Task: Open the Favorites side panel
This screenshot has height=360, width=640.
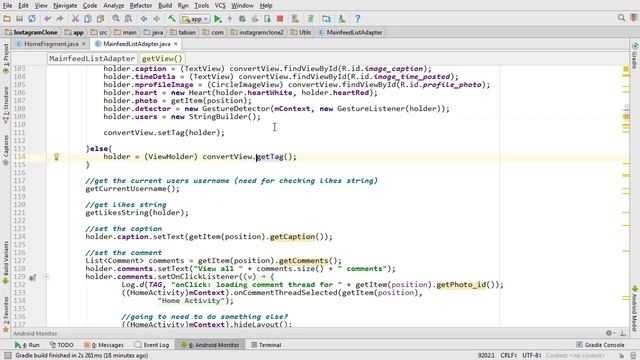Action: [x=6, y=314]
